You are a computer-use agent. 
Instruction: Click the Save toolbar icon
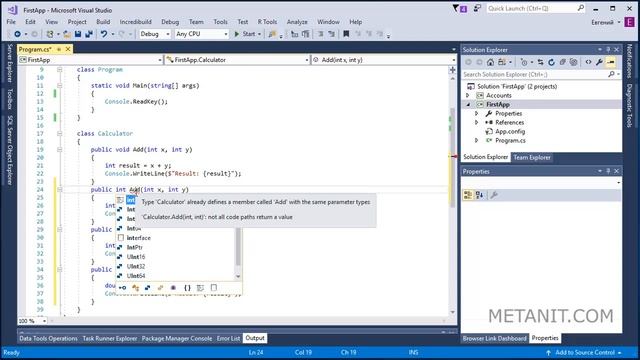coord(78,34)
